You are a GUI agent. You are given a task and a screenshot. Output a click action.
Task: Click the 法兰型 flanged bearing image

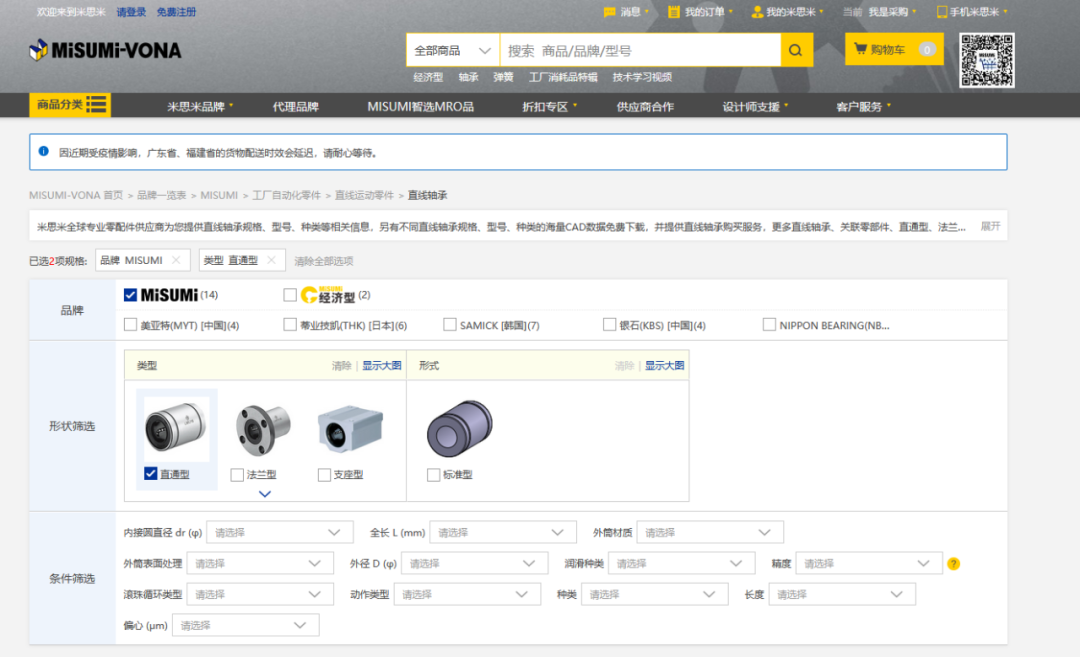[x=263, y=428]
